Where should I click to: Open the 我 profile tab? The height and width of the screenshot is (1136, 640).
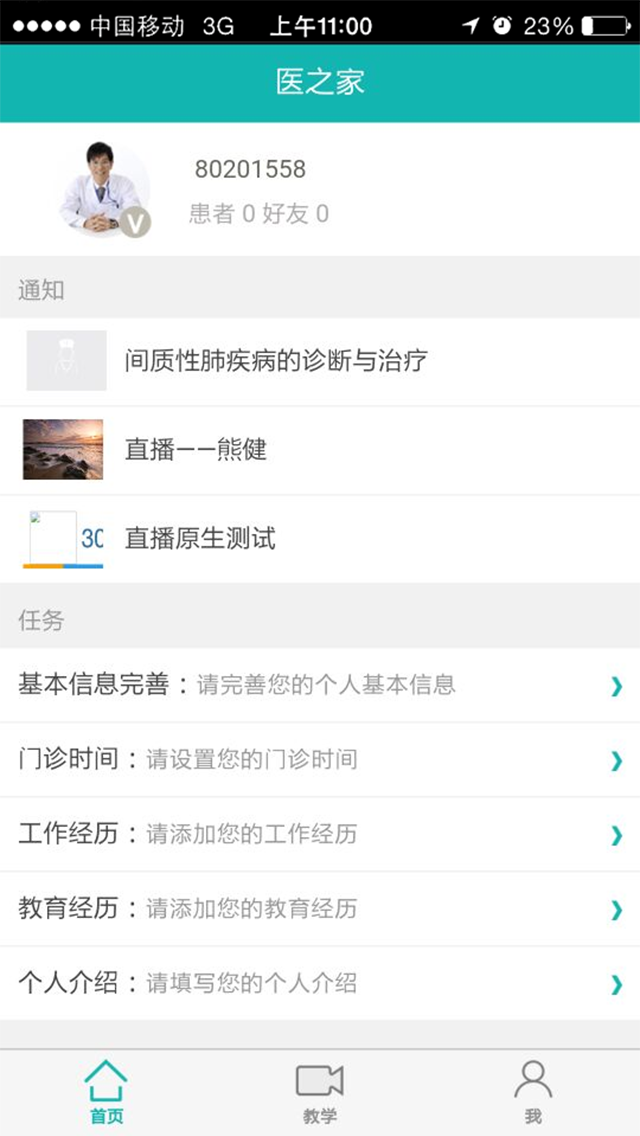pos(533,1080)
